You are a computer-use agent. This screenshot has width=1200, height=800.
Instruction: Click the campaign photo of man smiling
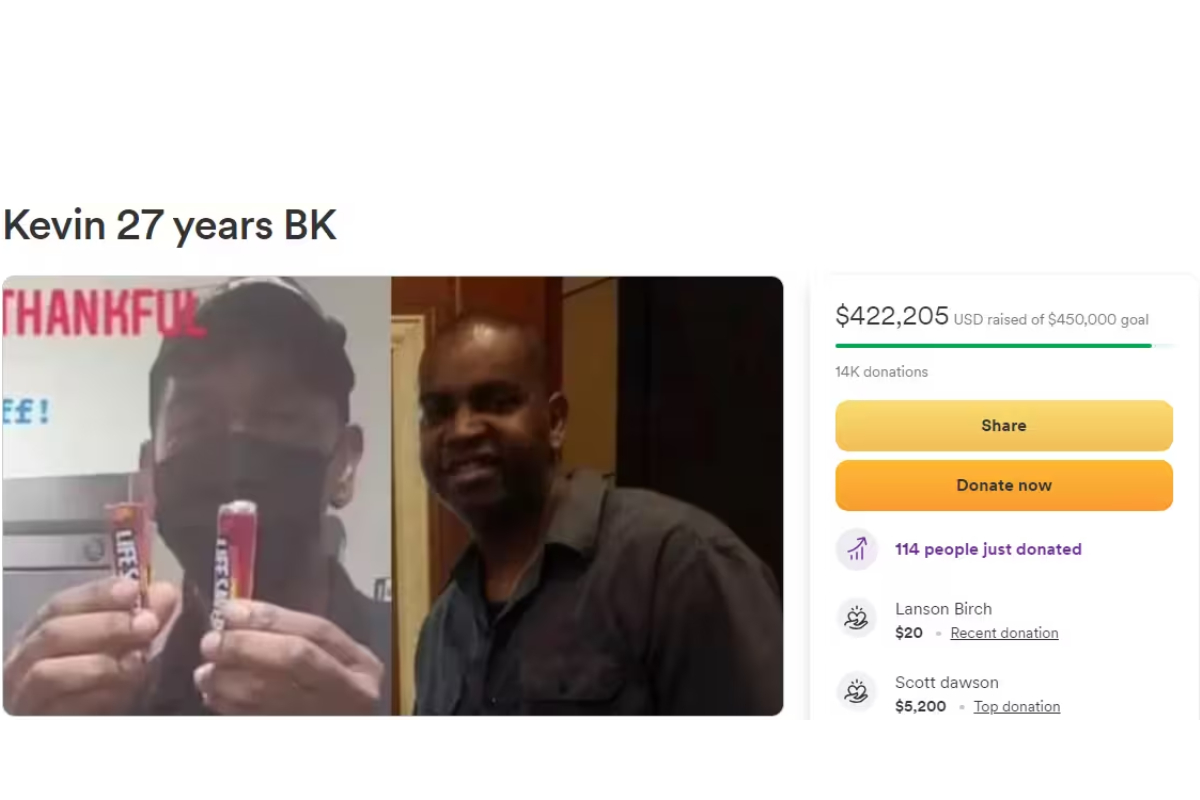tap(587, 496)
